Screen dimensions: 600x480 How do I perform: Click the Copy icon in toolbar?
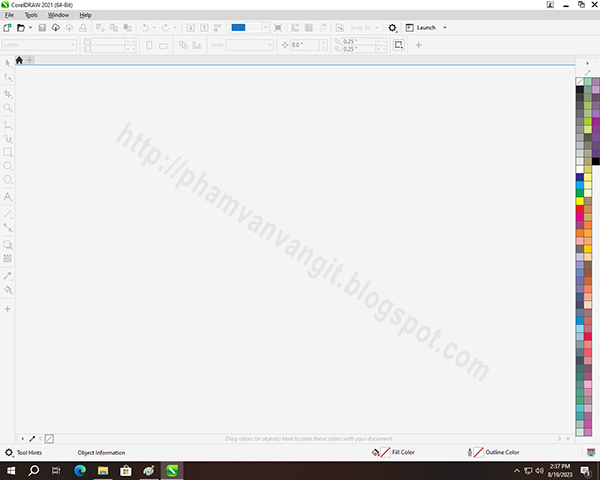(114, 28)
